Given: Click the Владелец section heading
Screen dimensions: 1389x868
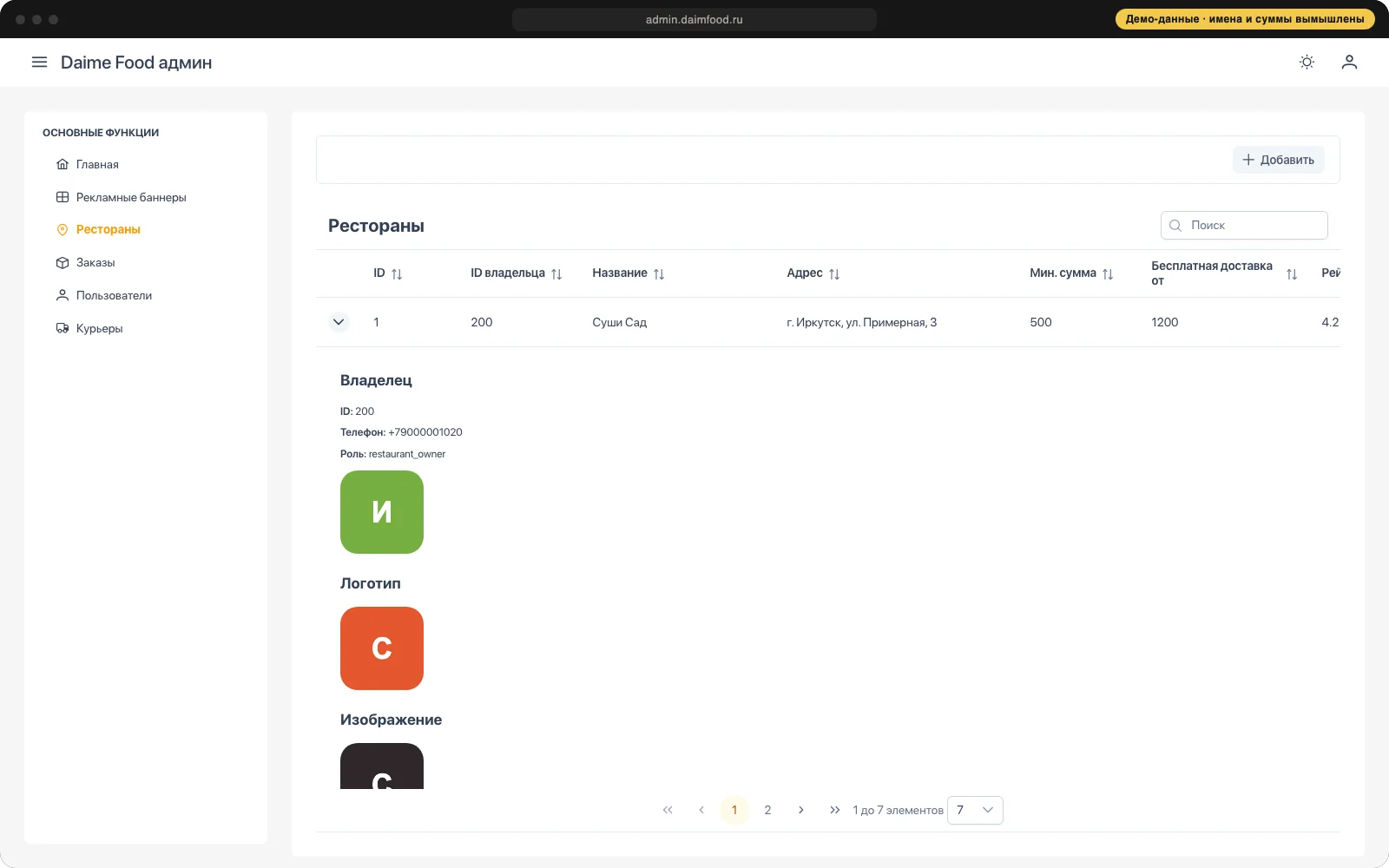Looking at the screenshot, I should (376, 380).
